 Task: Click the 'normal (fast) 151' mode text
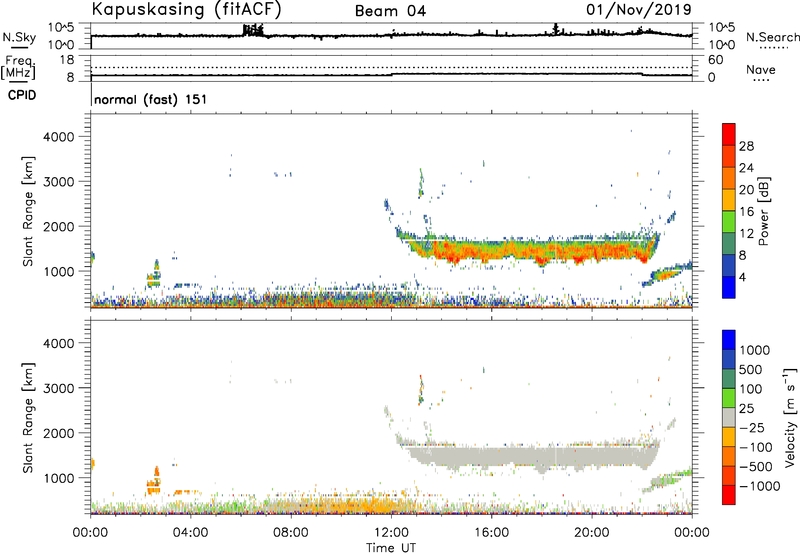[151, 99]
